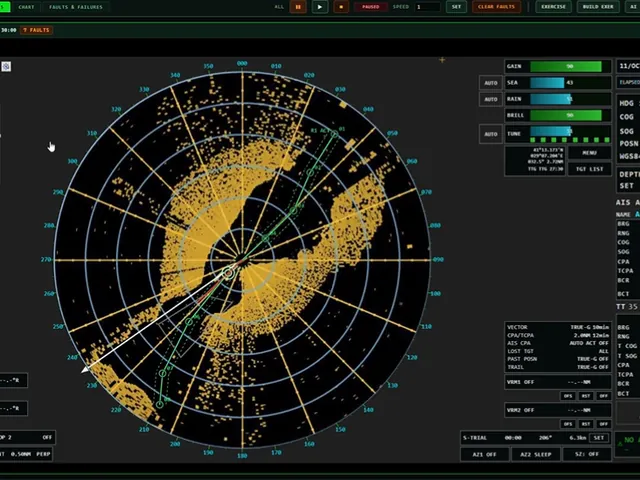Click RST button under VRM2

(586, 424)
